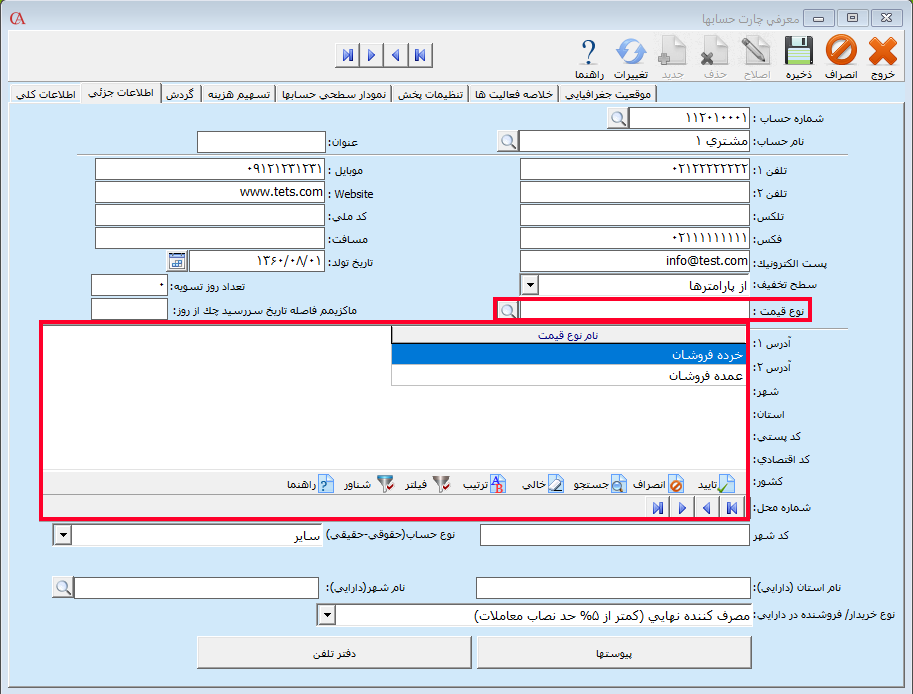
Task: Open the calendar icon beside تاریخ تولد
Action: (176, 260)
